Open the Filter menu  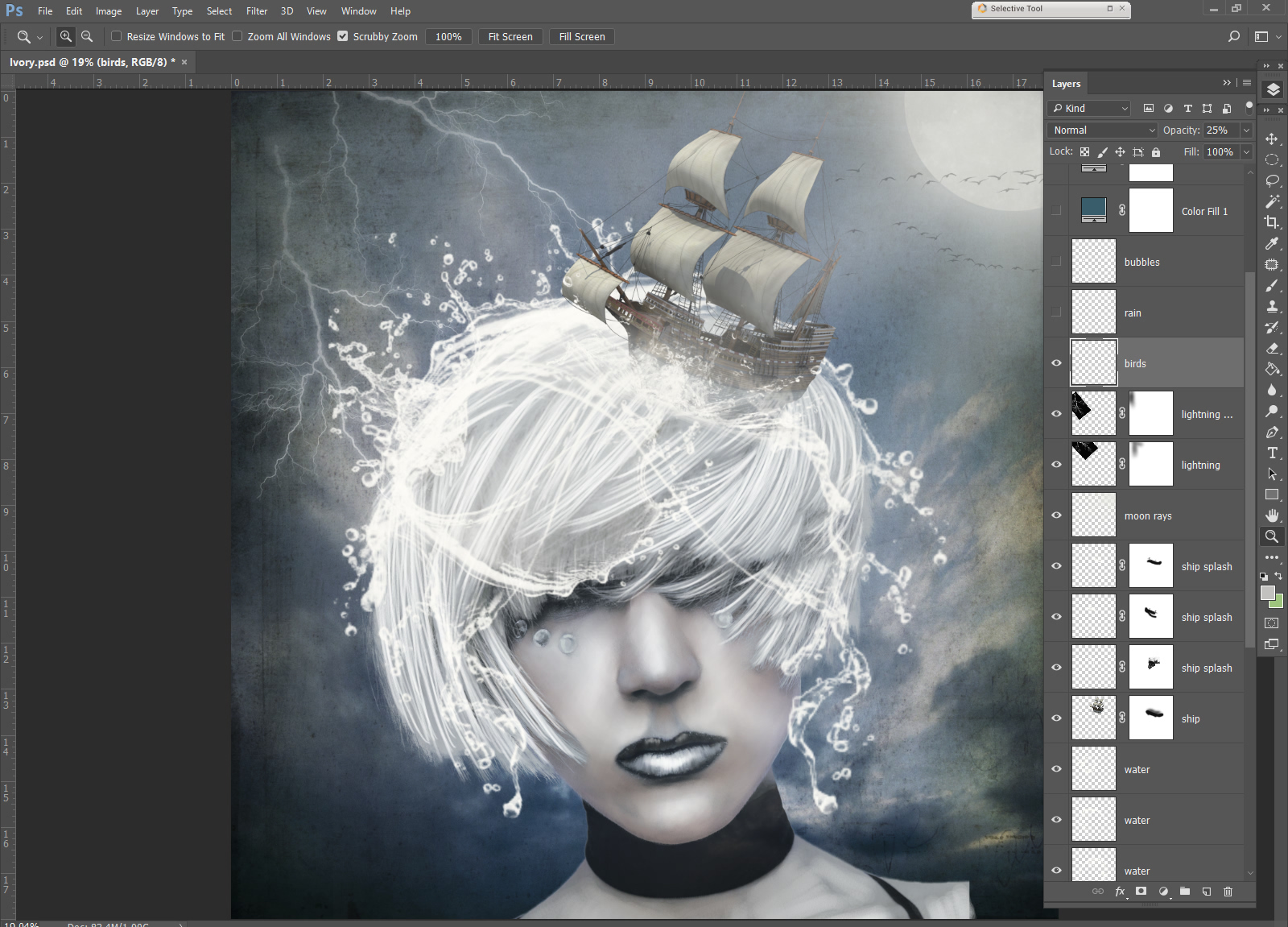point(257,11)
